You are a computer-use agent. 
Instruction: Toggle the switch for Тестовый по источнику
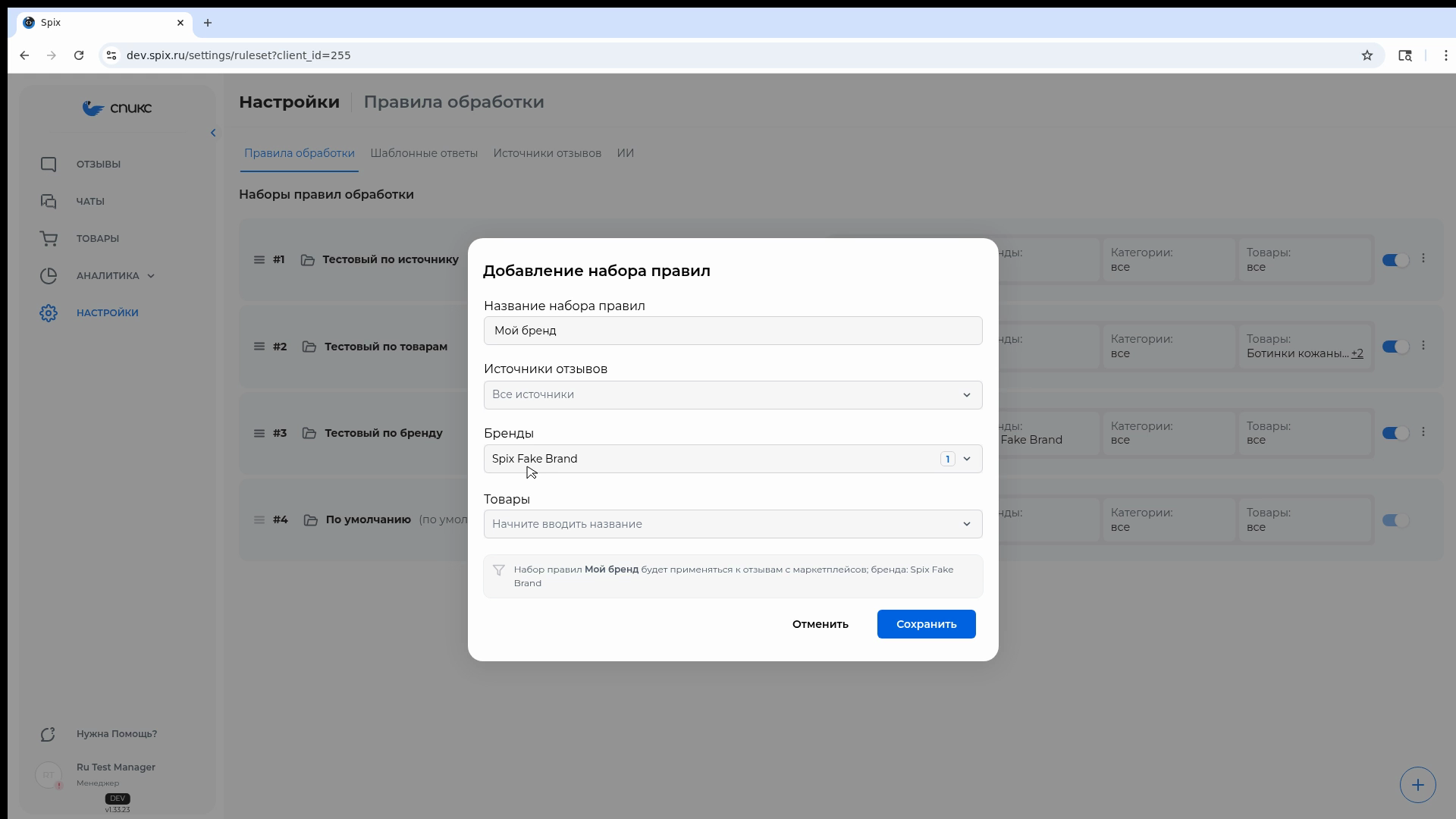(x=1395, y=259)
